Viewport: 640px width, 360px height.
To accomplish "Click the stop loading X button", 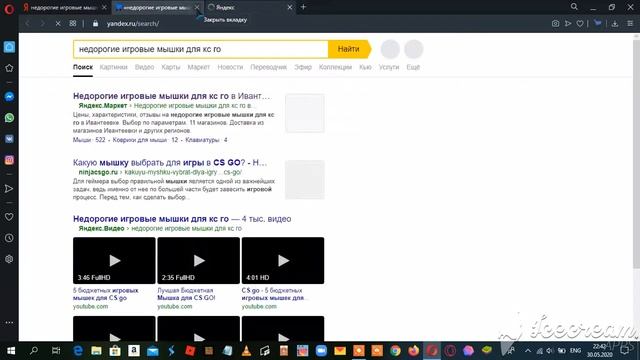I will [x=58, y=24].
